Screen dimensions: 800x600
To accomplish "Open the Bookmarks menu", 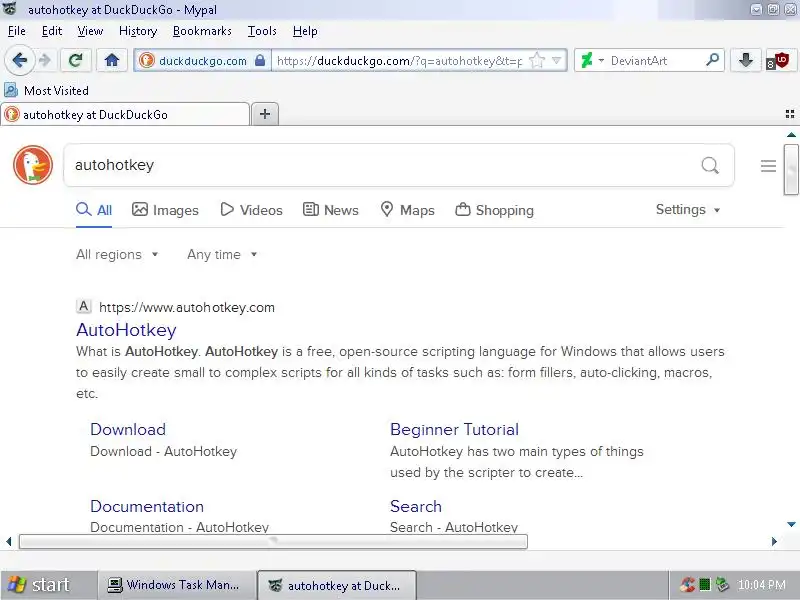I will [x=202, y=31].
